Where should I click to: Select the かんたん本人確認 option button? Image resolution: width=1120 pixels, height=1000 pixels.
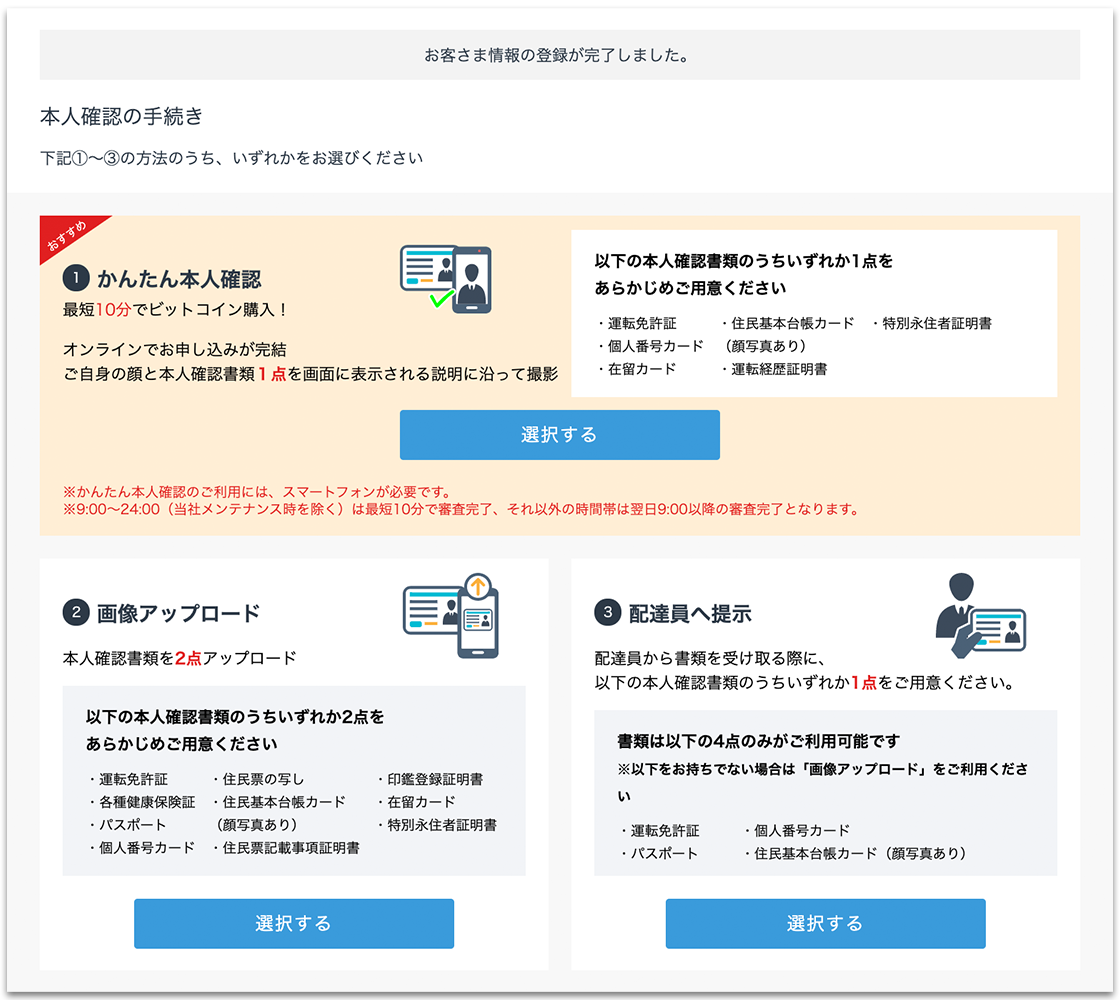tap(559, 435)
